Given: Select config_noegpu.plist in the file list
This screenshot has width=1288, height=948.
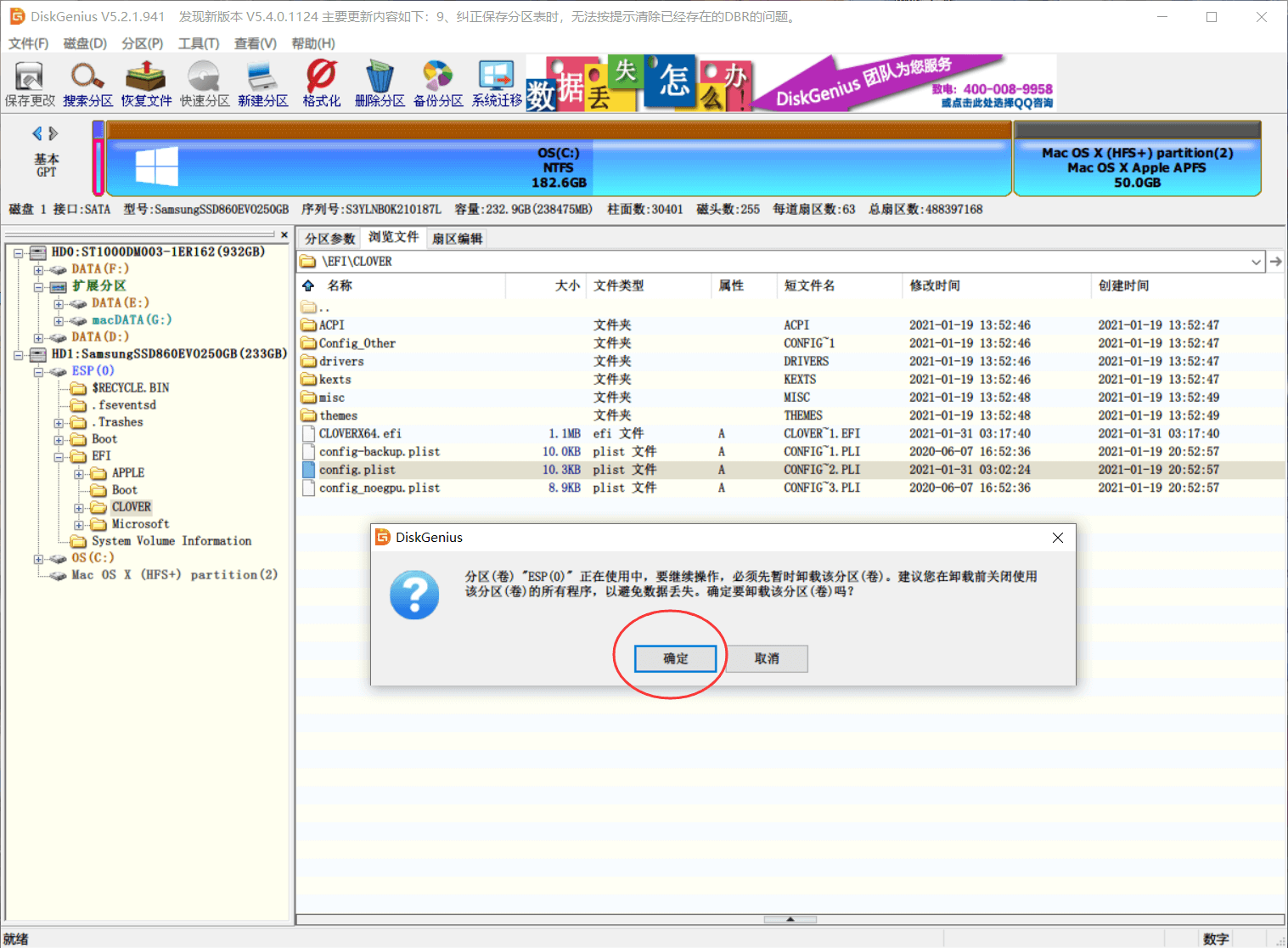Looking at the screenshot, I should pyautogui.click(x=380, y=488).
